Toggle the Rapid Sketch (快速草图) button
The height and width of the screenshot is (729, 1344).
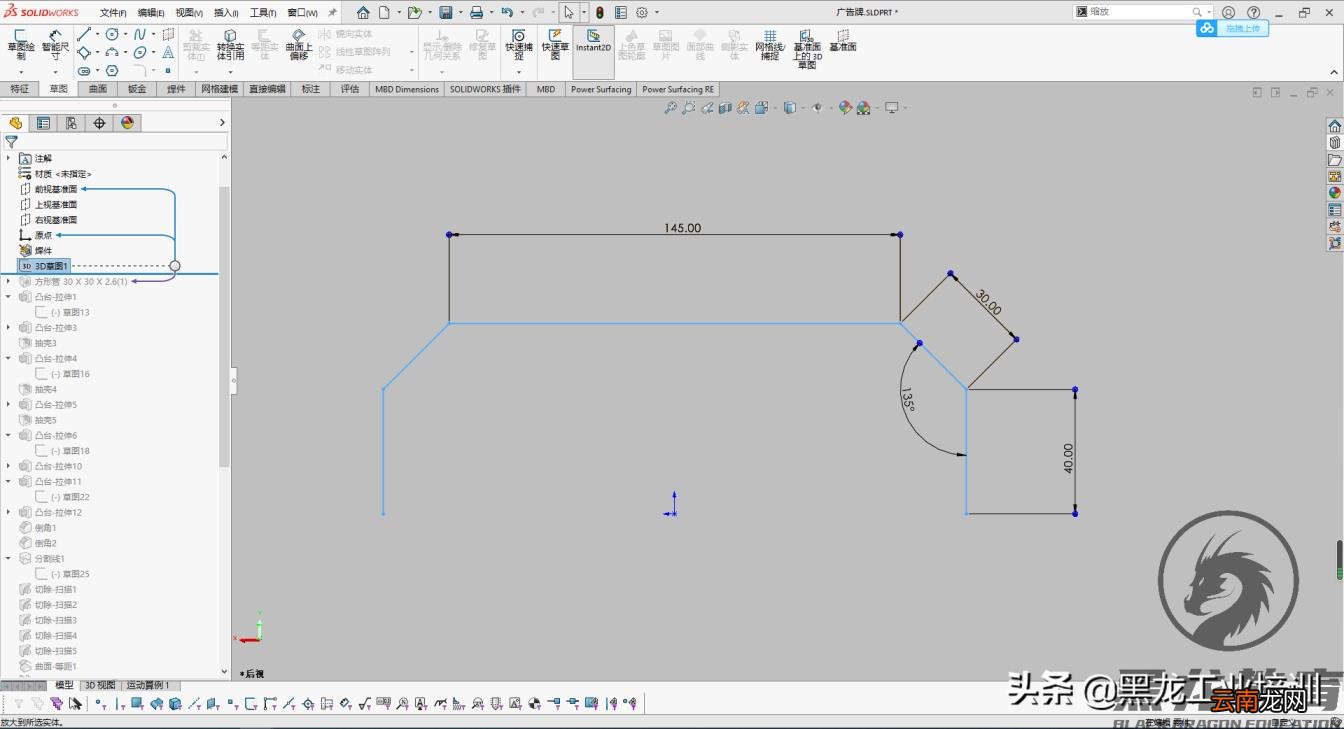tap(555, 44)
